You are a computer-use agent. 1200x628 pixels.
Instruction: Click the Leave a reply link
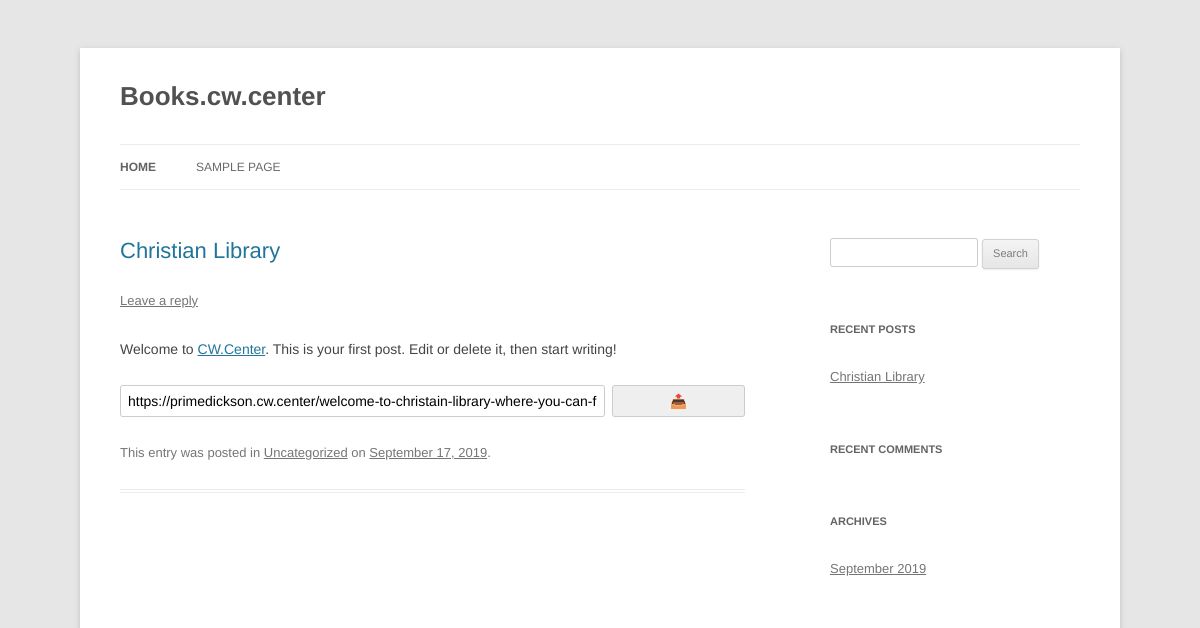coord(159,301)
